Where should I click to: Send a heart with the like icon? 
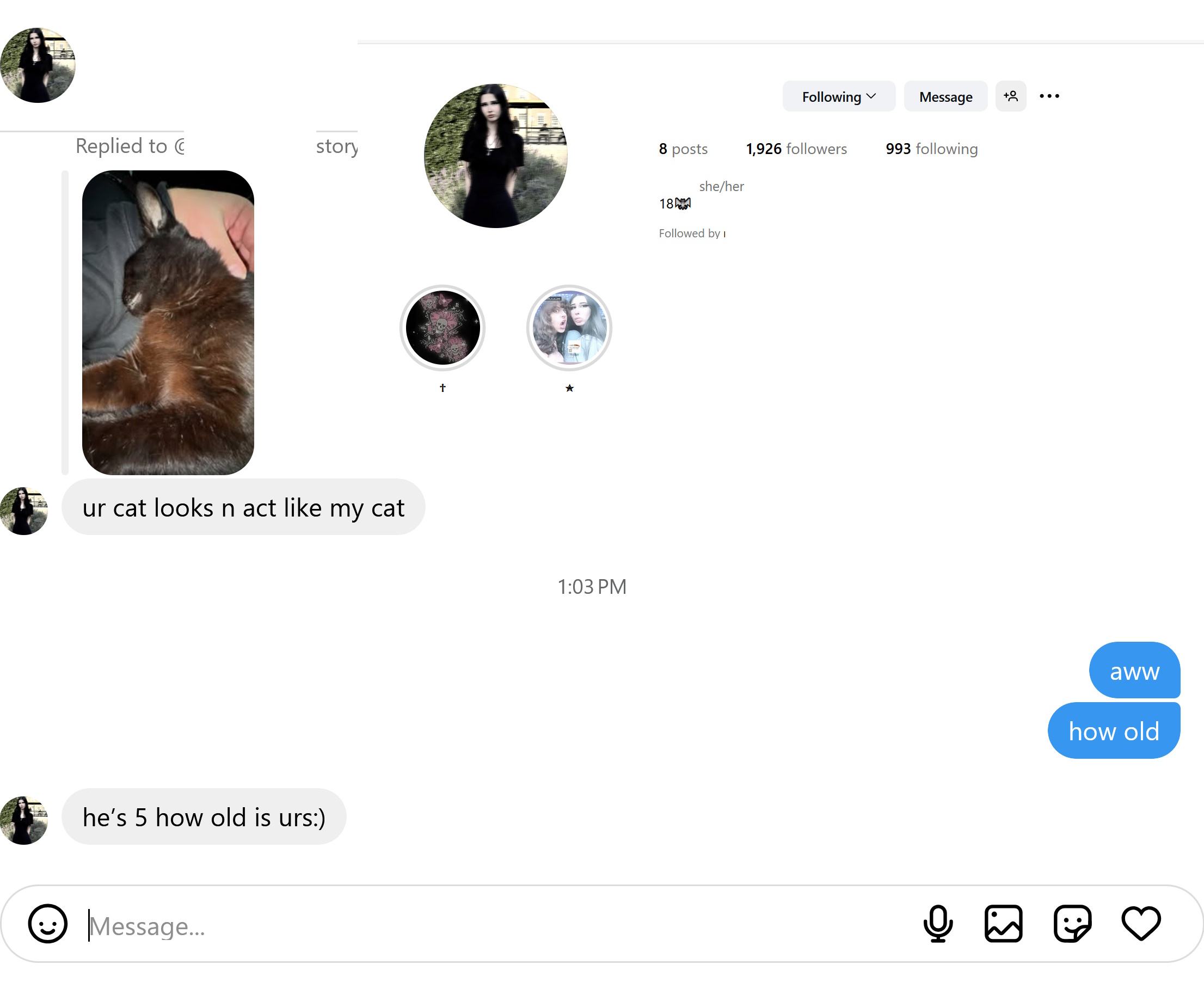click(1141, 924)
